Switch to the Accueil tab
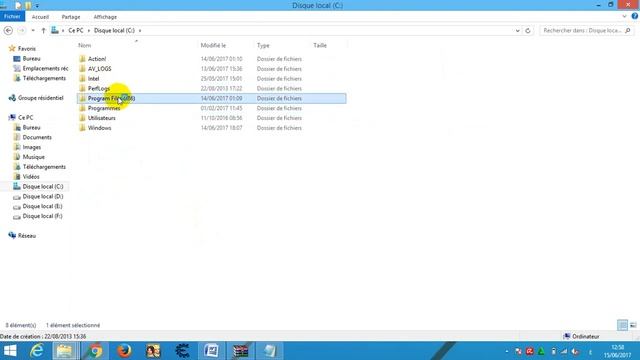The image size is (640, 360). [x=40, y=17]
